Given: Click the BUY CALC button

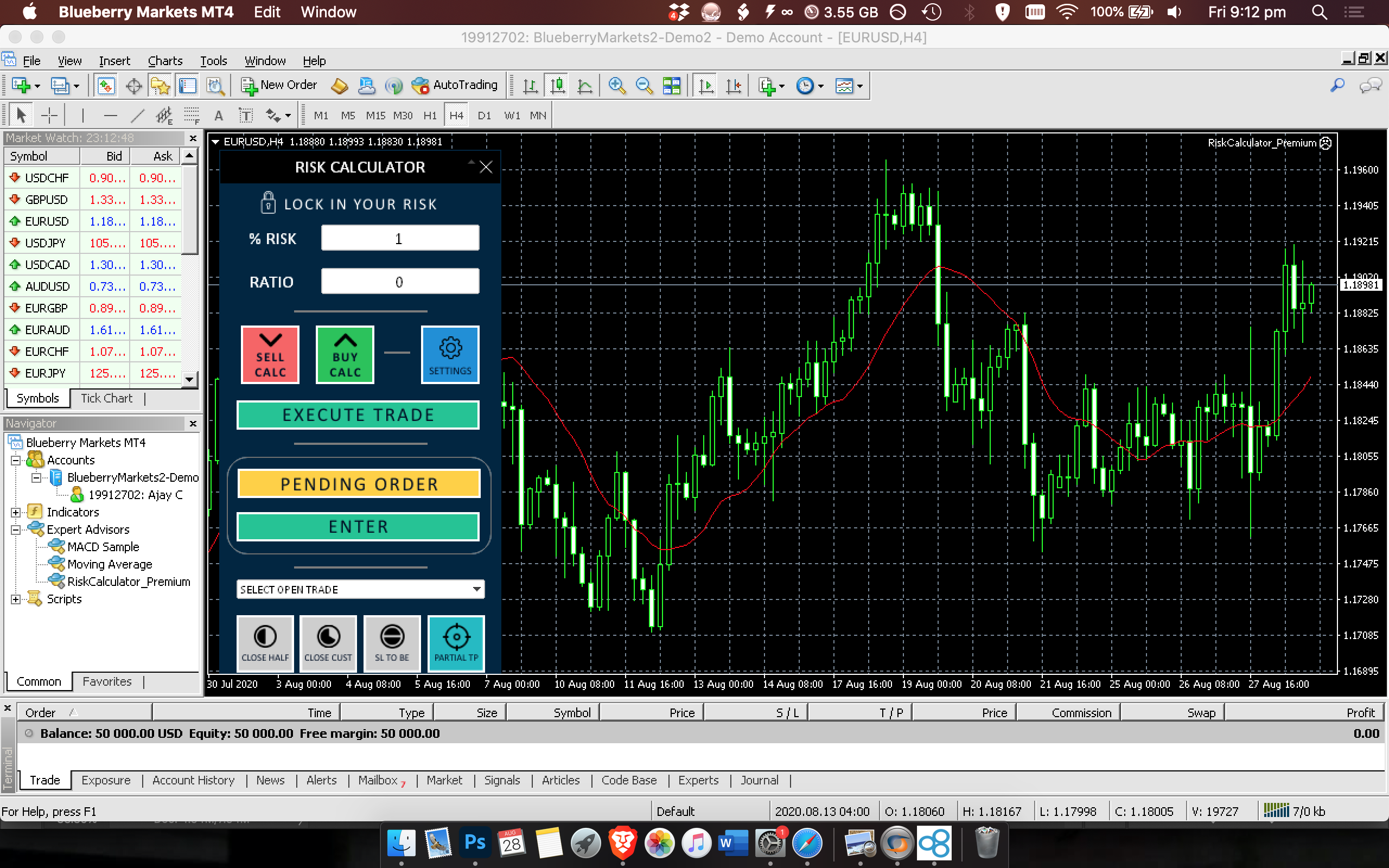Looking at the screenshot, I should pyautogui.click(x=345, y=355).
